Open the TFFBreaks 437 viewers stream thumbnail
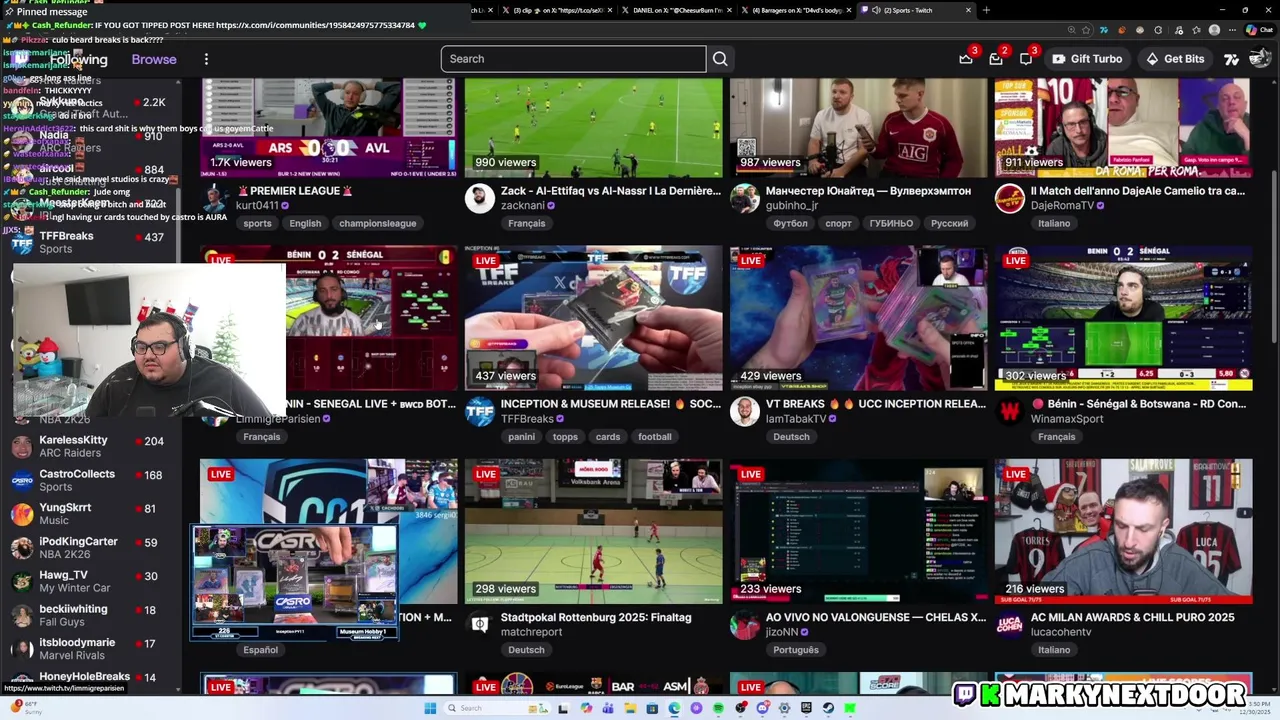The height and width of the screenshot is (720, 1280). point(593,318)
